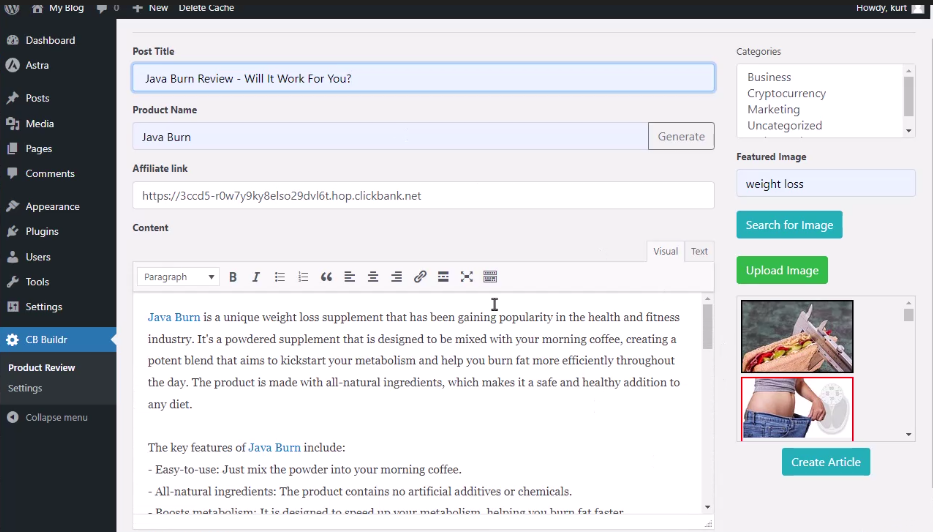Select Uncategorized category
The width and height of the screenshot is (933, 532).
[784, 126]
